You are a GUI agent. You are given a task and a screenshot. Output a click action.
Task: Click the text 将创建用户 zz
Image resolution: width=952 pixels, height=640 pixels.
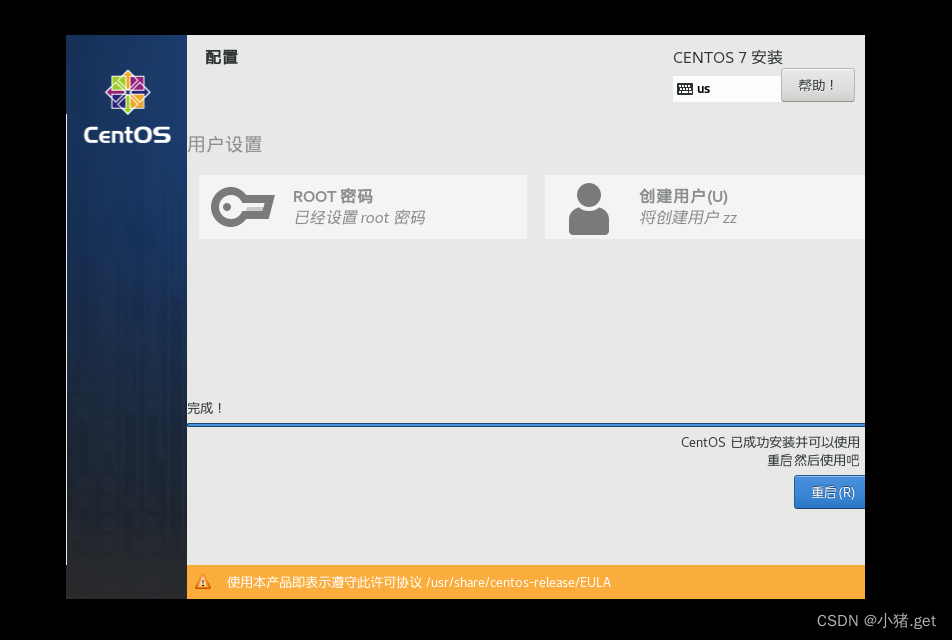[688, 217]
